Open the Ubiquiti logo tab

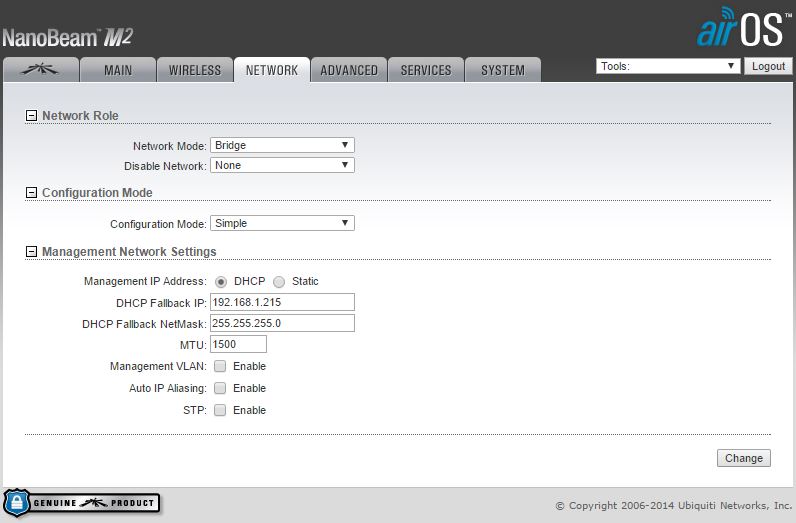tap(41, 70)
